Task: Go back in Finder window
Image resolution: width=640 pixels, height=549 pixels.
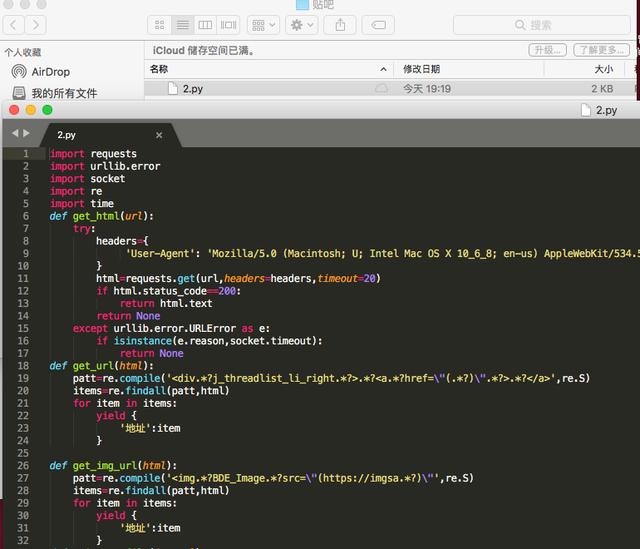Action: pos(13,25)
